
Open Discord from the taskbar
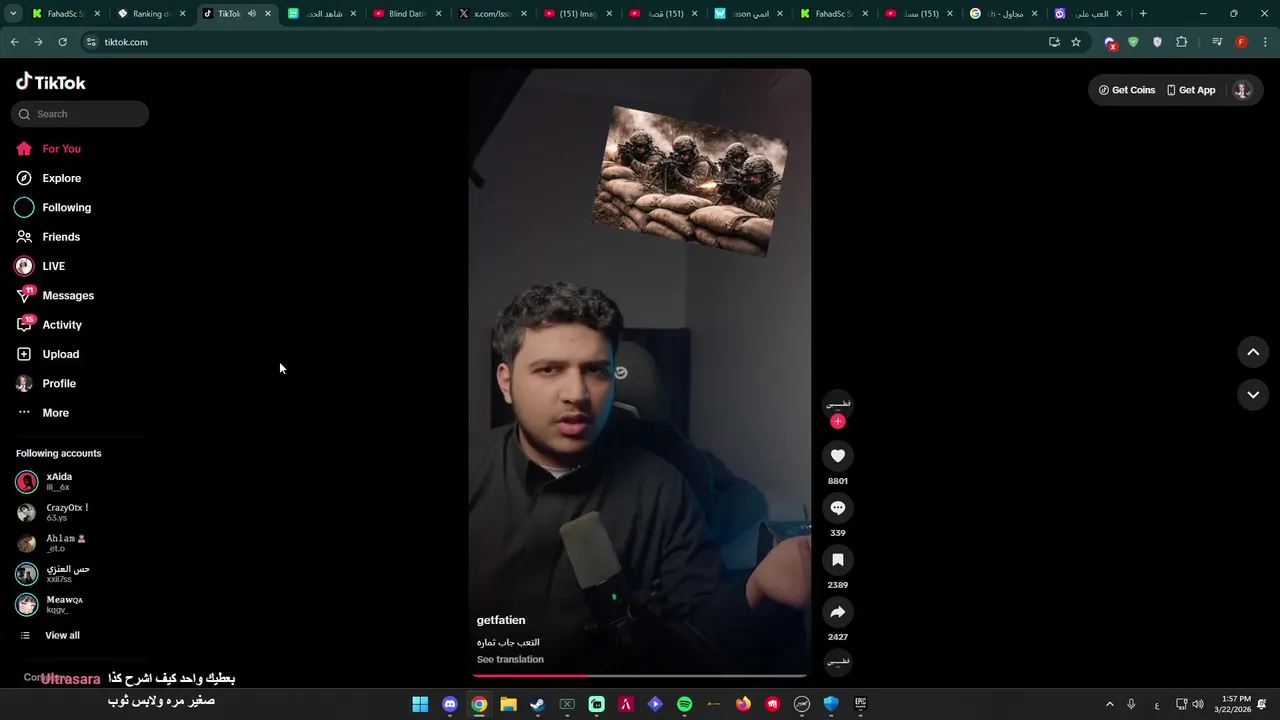tap(450, 704)
